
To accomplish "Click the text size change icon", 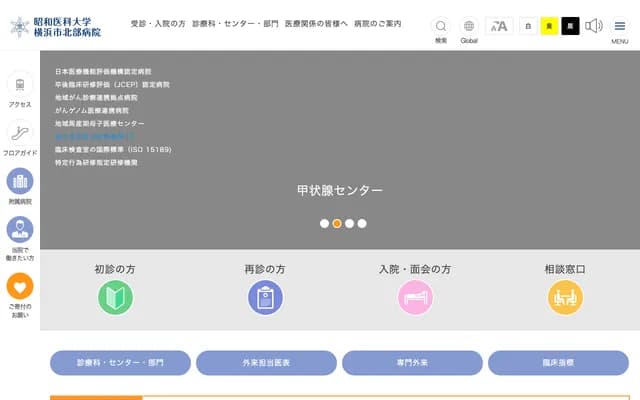I will point(499,26).
